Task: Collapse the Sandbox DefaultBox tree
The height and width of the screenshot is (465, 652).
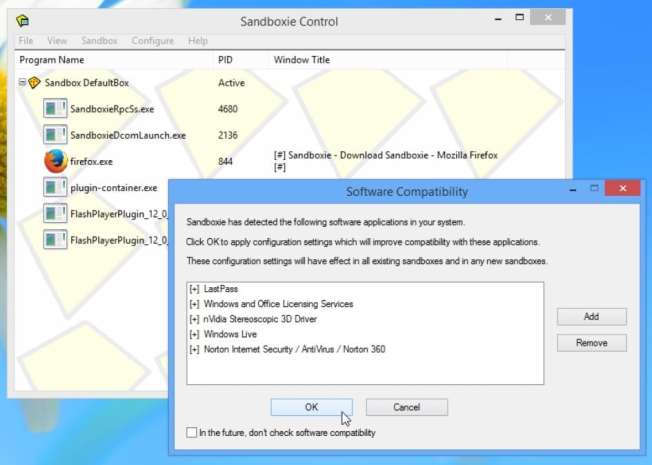Action: (22, 83)
